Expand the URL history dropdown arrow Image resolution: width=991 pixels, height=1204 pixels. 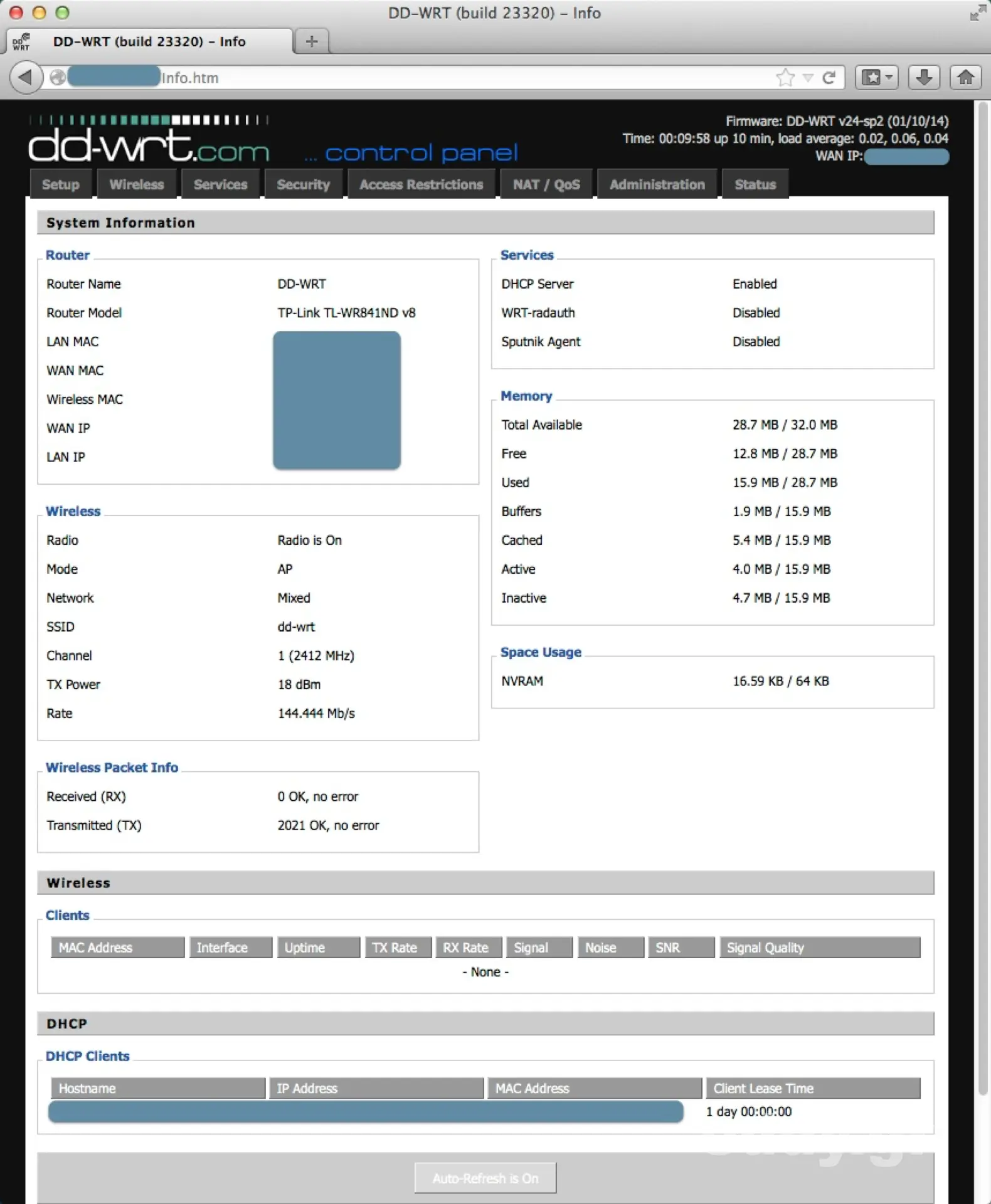[x=808, y=78]
